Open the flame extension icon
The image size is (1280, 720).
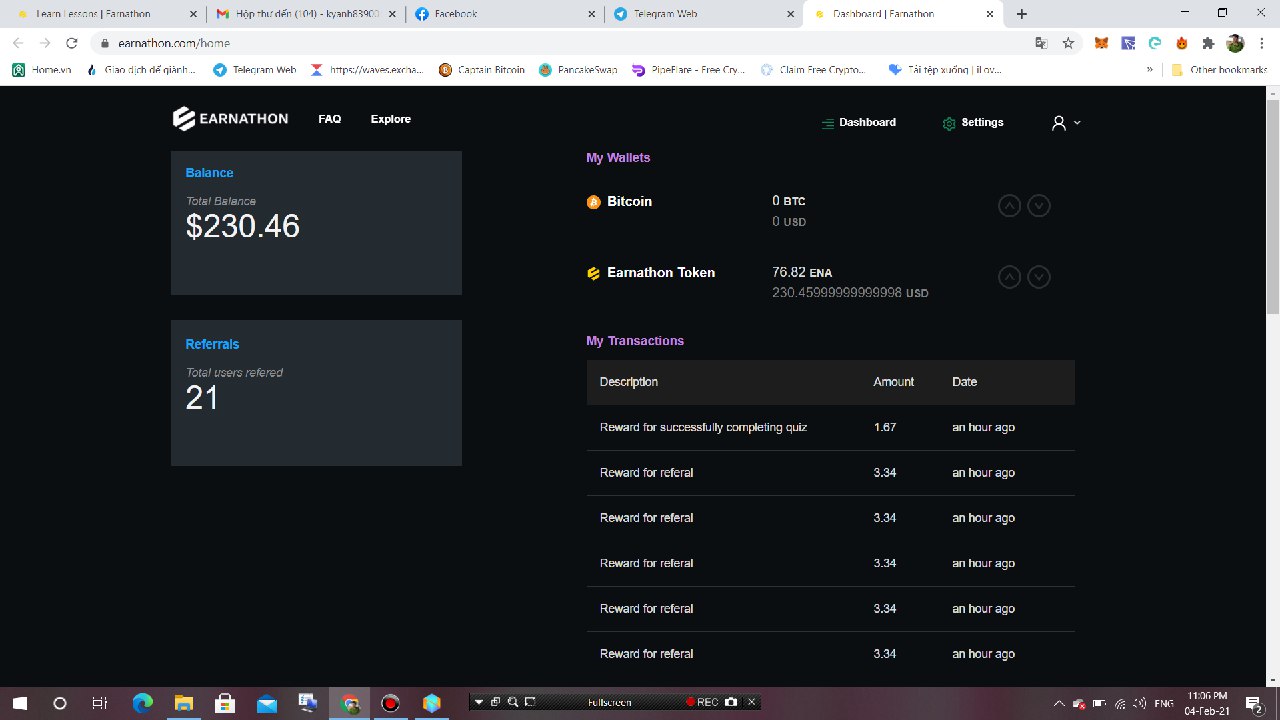(x=1181, y=43)
